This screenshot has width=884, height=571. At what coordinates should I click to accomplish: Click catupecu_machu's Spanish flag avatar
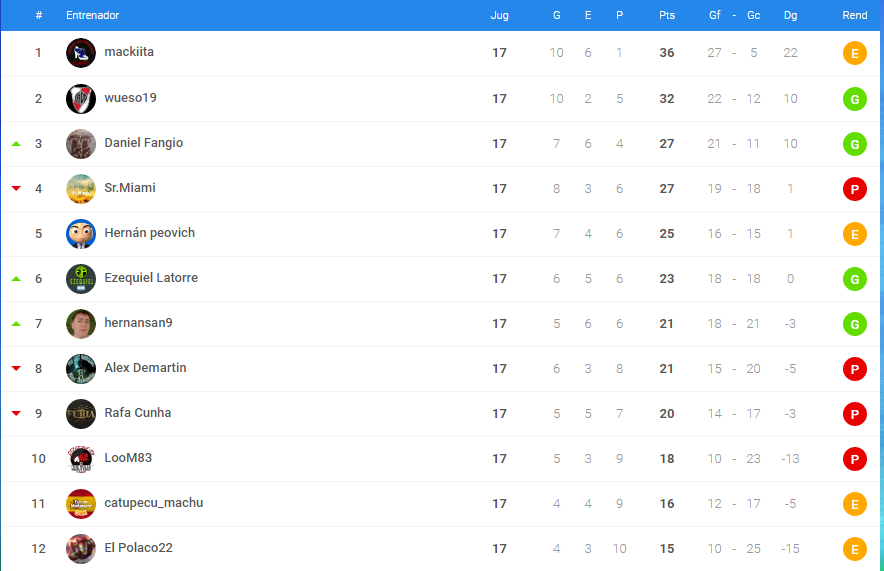[81, 504]
